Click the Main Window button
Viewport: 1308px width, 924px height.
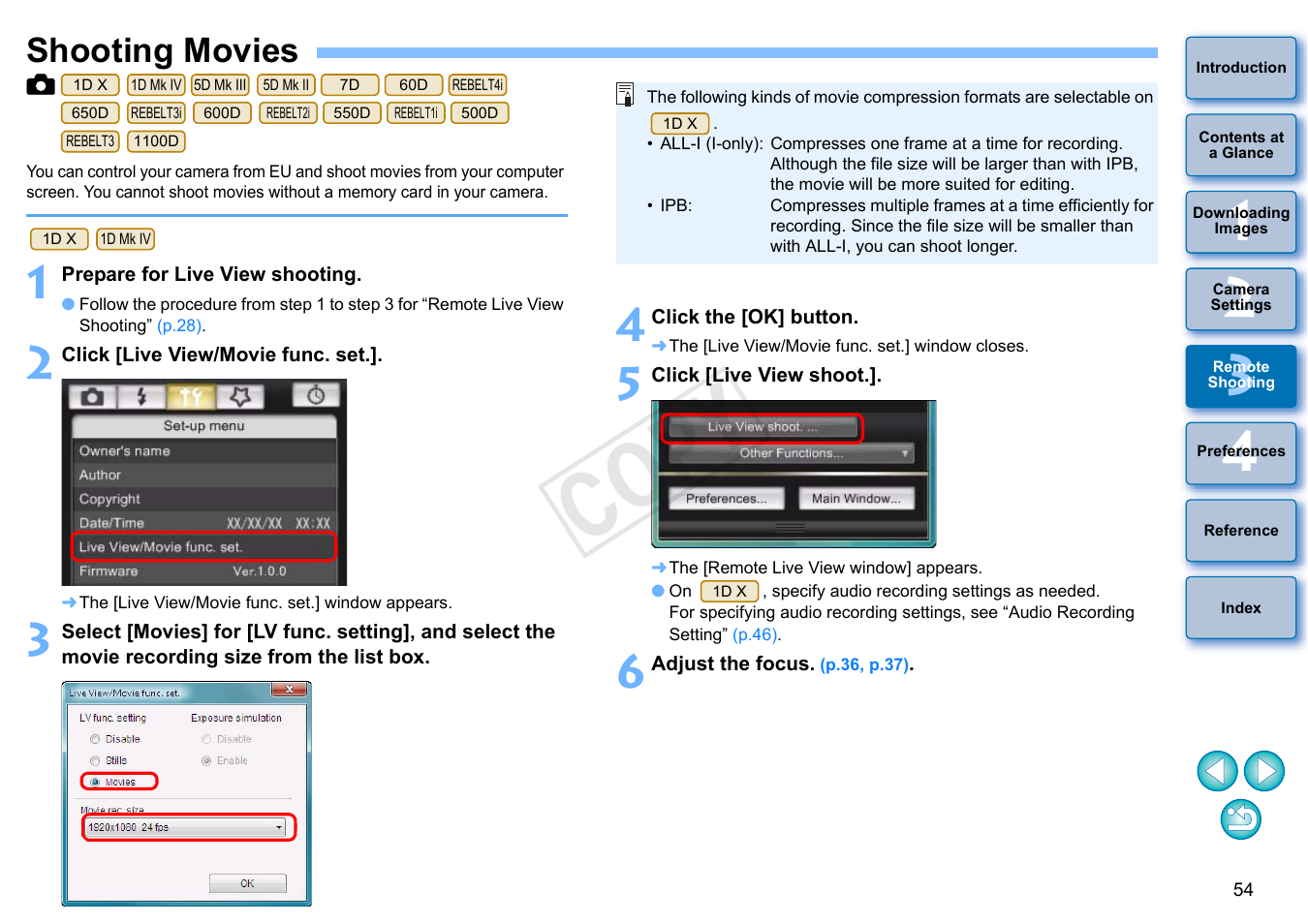tap(856, 499)
